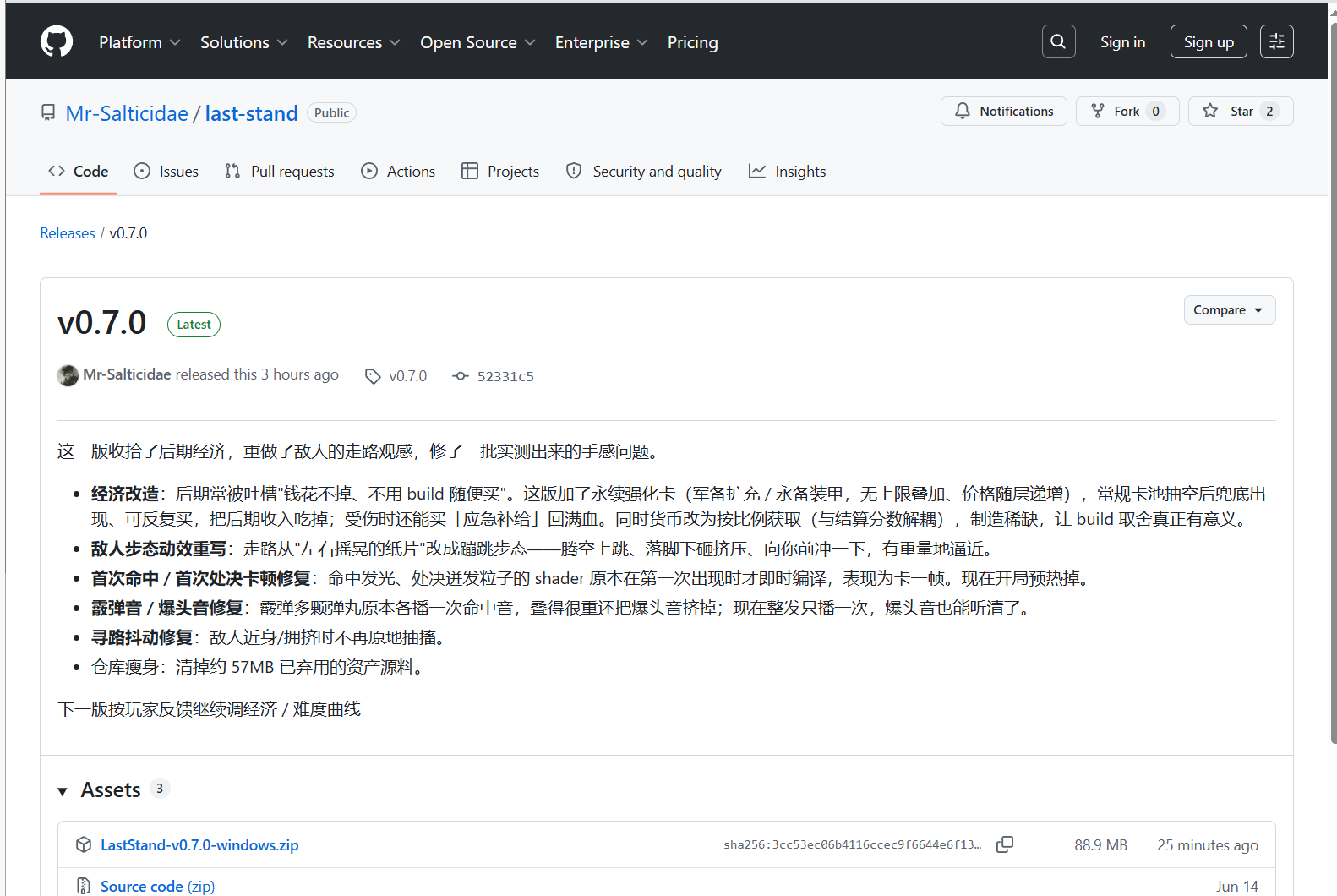
Task: Open the Security and quality tab
Action: pyautogui.click(x=644, y=172)
